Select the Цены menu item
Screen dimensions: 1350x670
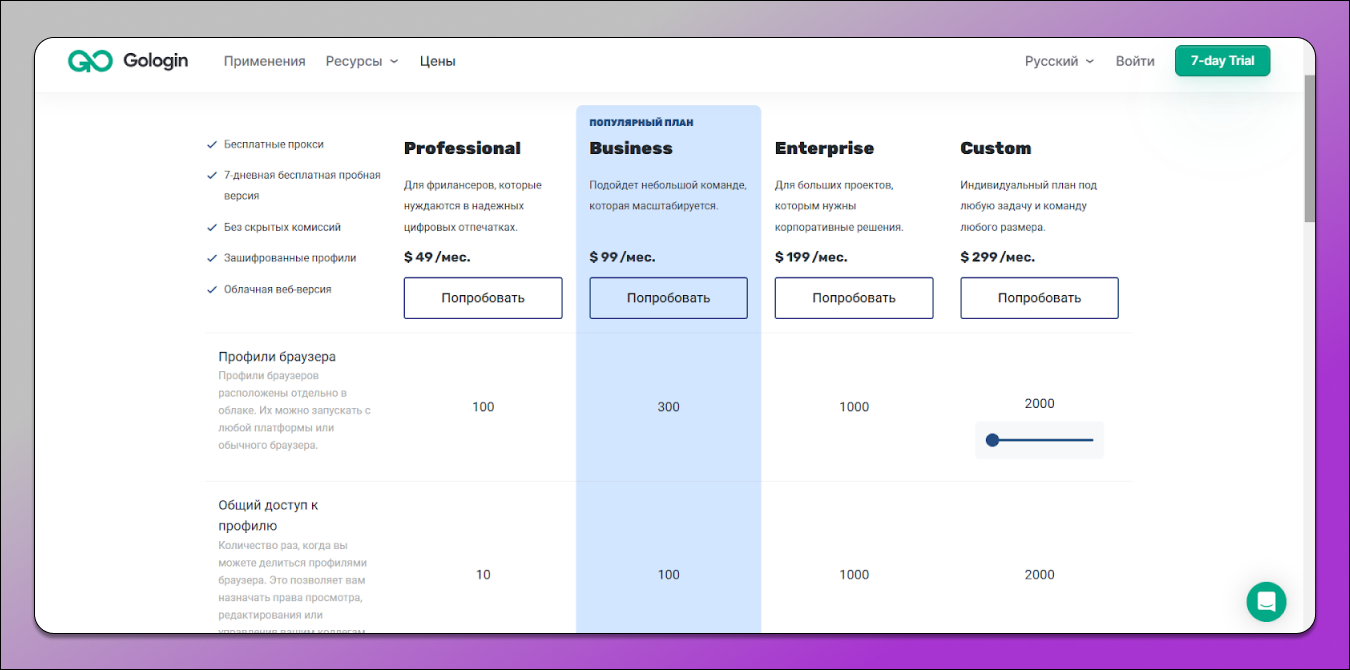pos(437,60)
